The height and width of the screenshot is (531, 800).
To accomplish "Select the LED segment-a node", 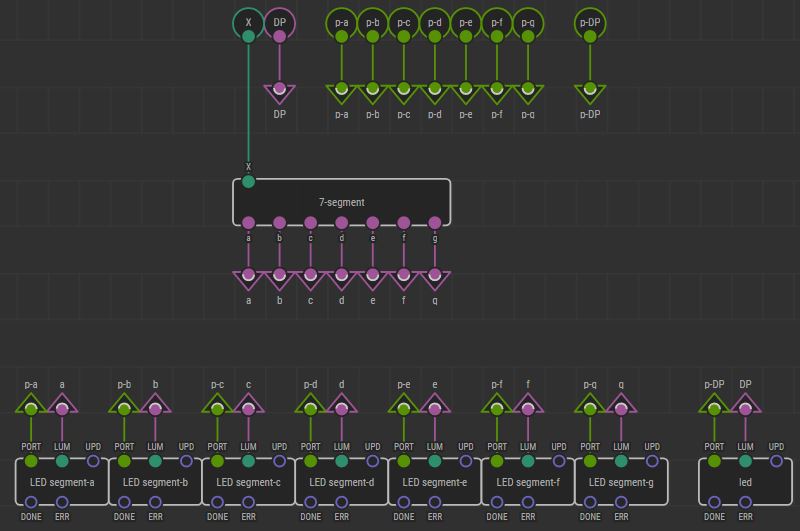I will click(62, 482).
